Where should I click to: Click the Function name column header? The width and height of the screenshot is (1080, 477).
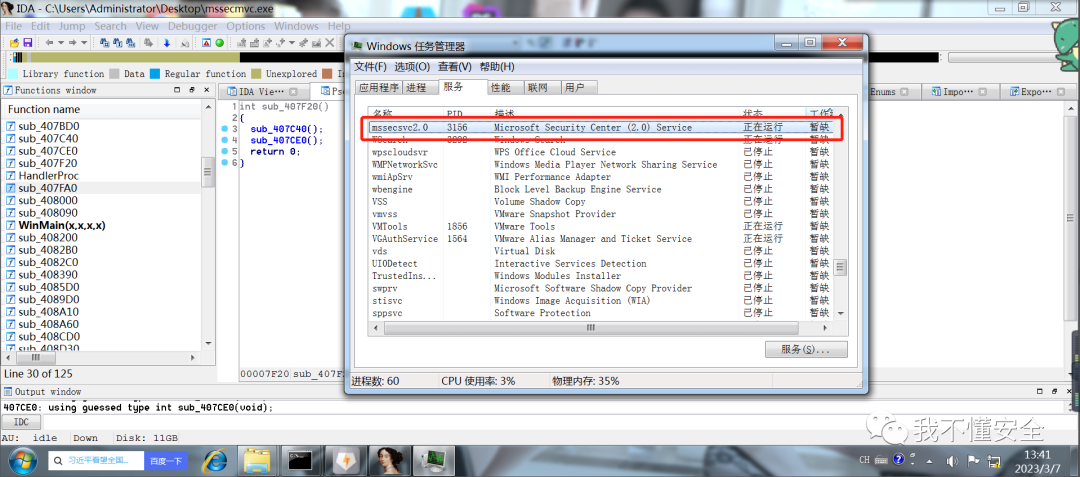(x=103, y=109)
